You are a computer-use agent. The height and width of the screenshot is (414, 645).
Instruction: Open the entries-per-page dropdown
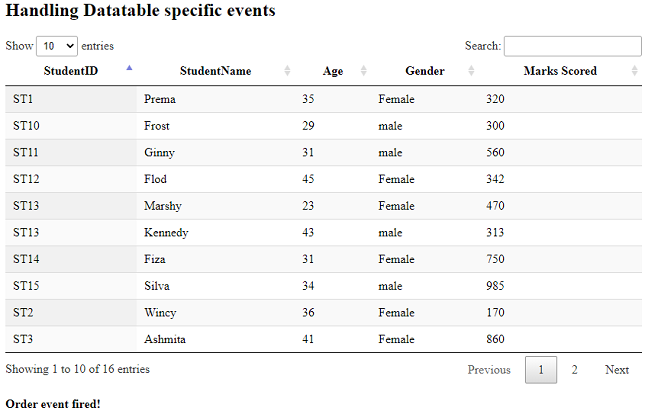(57, 46)
